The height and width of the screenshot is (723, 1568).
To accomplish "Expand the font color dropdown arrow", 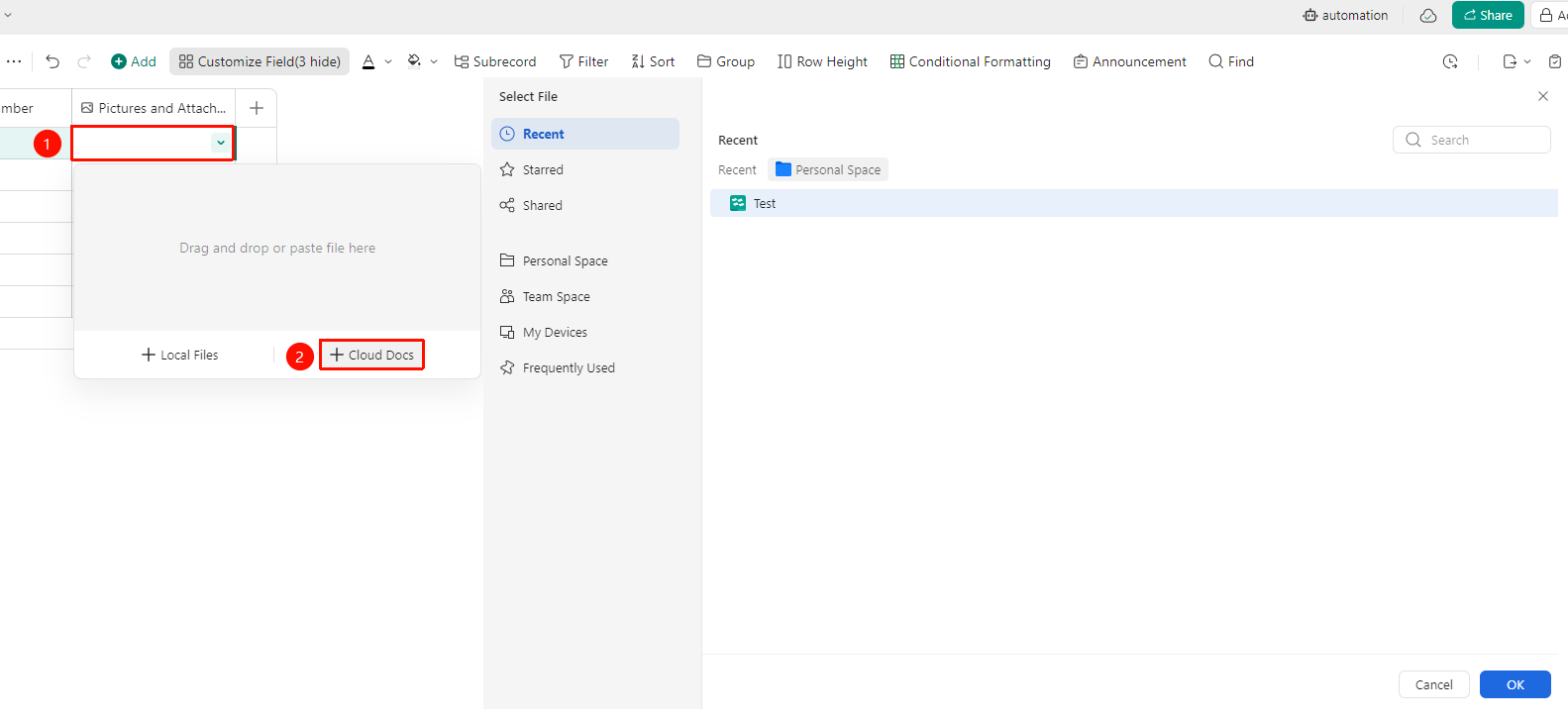I will tap(388, 61).
